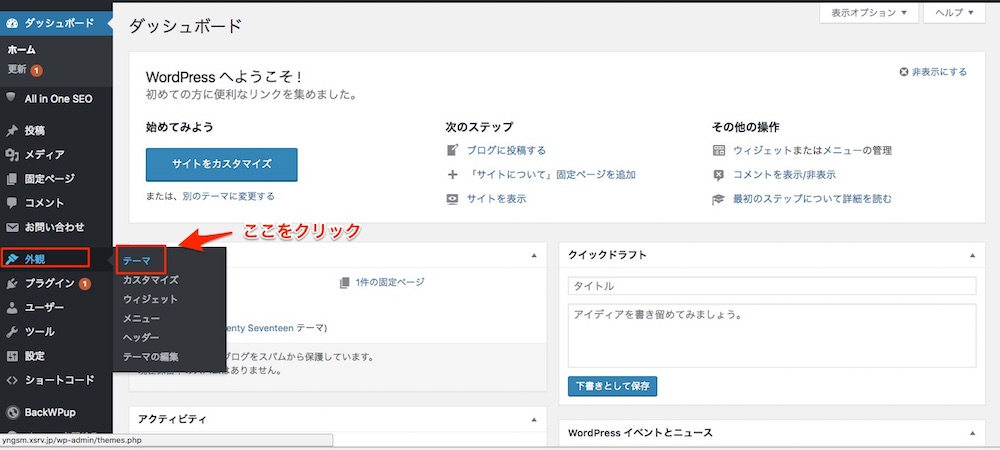The height and width of the screenshot is (450, 1000).
Task: Open 投稿 in the sidebar
Action: (35, 131)
